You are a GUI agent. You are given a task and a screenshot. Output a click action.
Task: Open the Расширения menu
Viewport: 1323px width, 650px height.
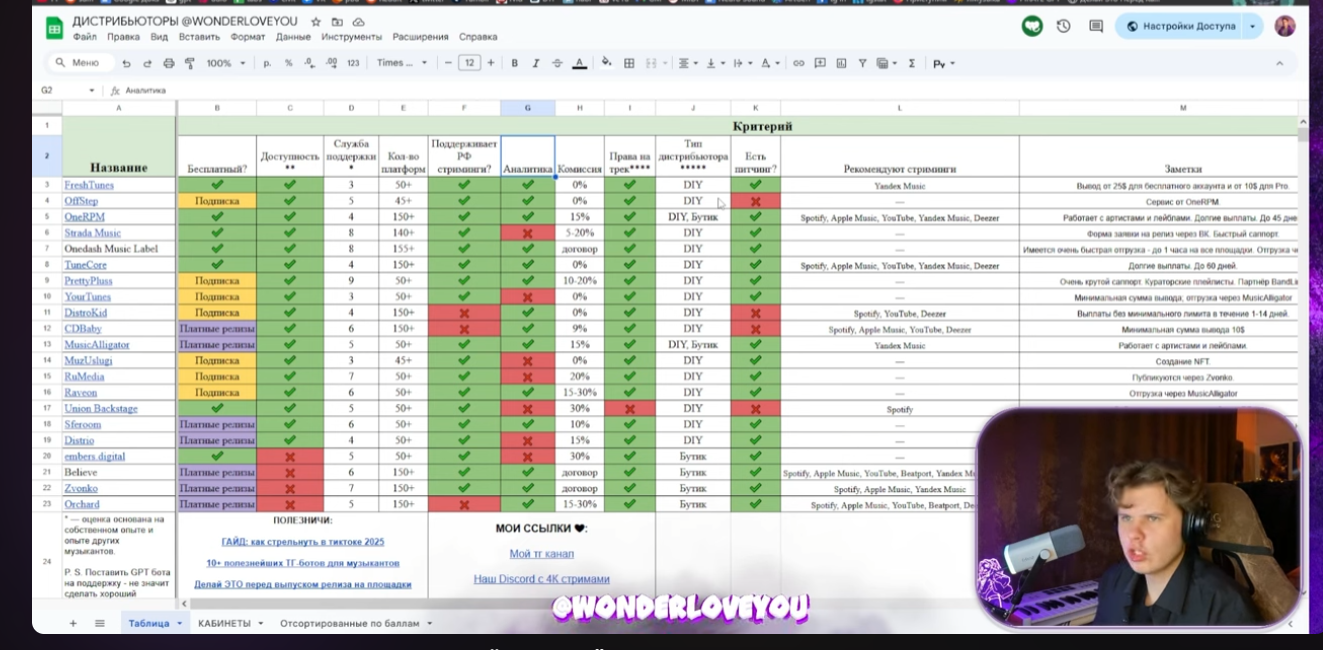point(420,37)
